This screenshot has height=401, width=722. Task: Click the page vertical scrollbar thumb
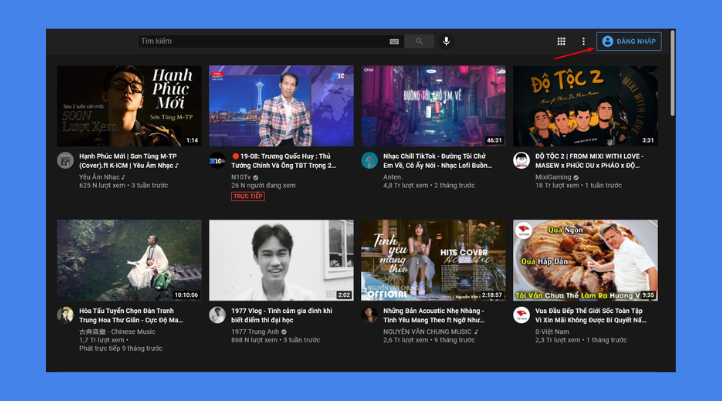(x=673, y=73)
